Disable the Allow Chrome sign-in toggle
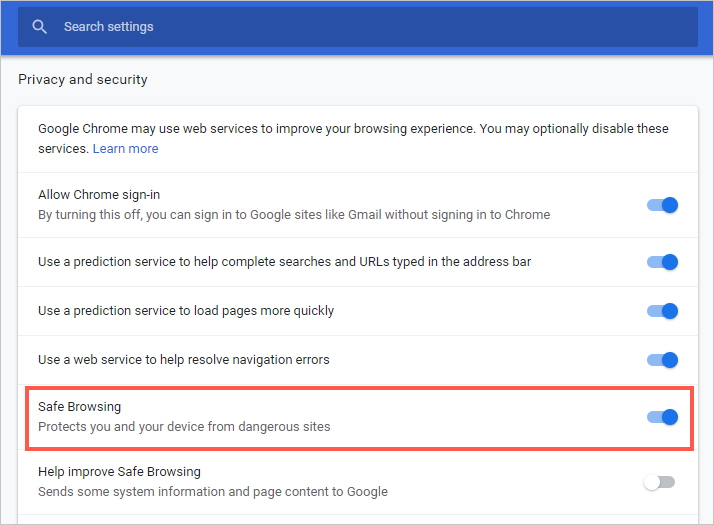This screenshot has height=525, width=714. [x=662, y=205]
